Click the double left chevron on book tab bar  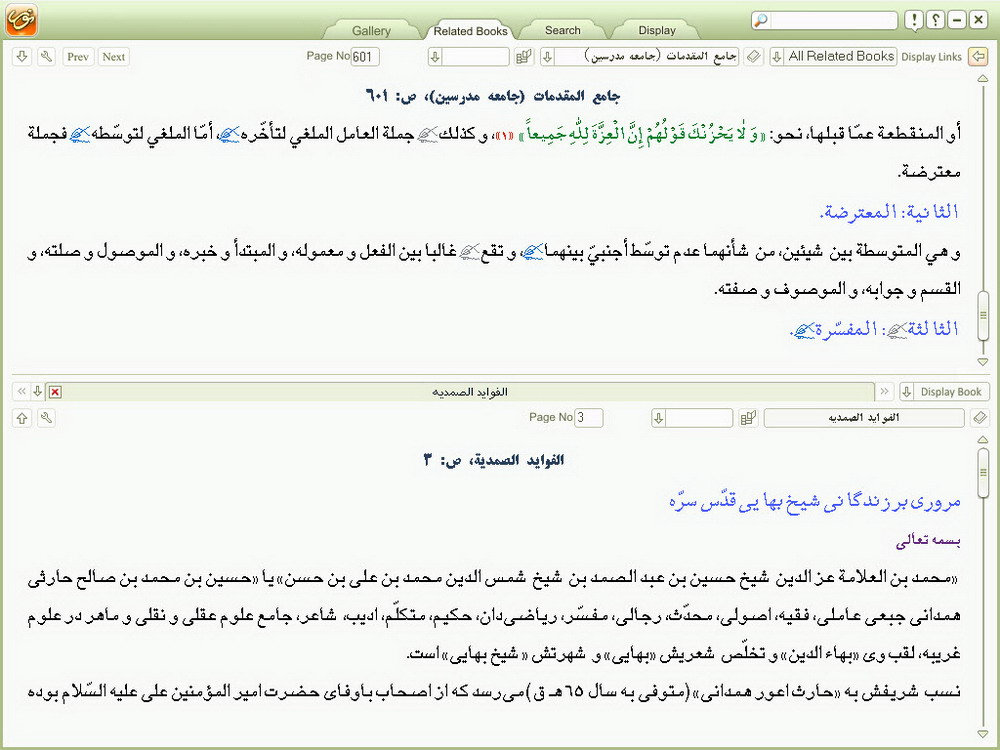tap(22, 392)
